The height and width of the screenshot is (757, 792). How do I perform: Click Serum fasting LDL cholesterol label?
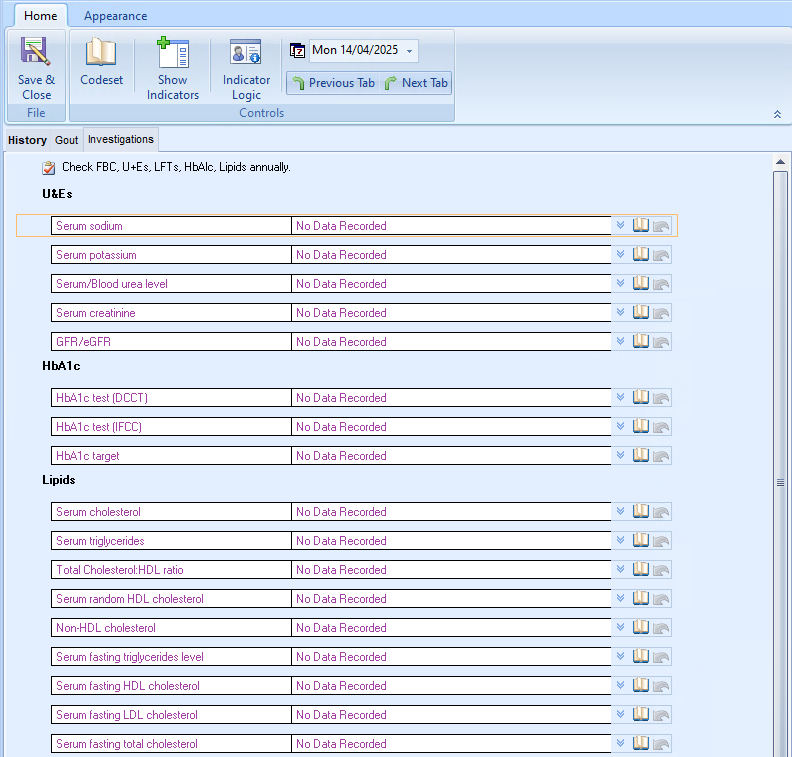click(x=127, y=715)
